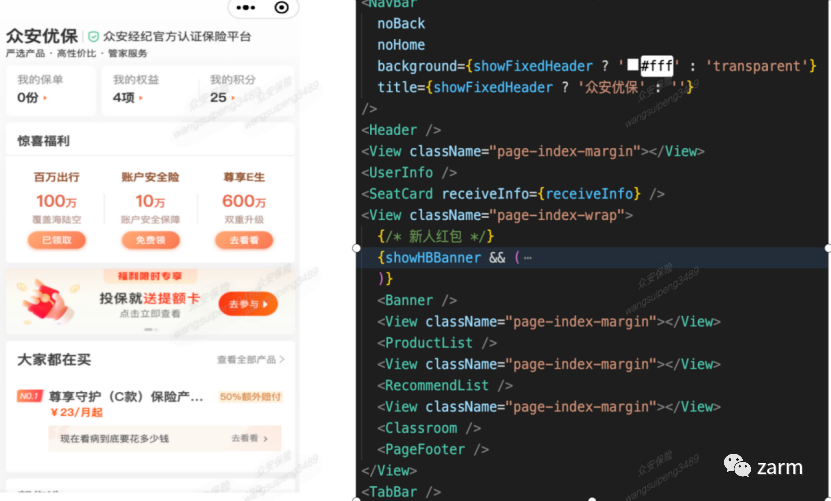831x501 pixels.
Task: Tap the green shield certification icon
Action: [93, 37]
